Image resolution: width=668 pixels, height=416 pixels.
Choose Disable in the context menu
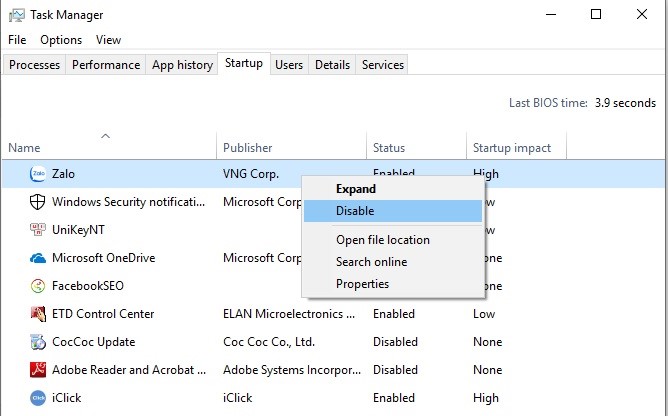click(x=355, y=211)
